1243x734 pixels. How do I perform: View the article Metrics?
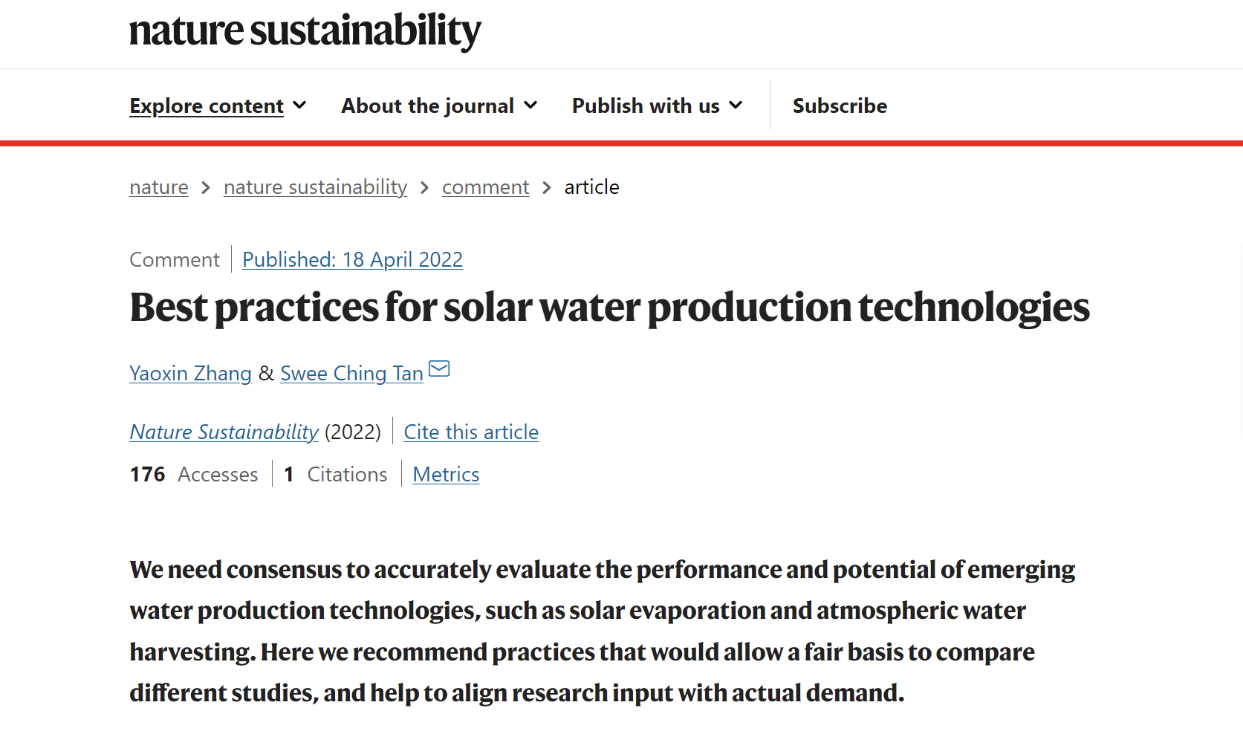point(446,475)
